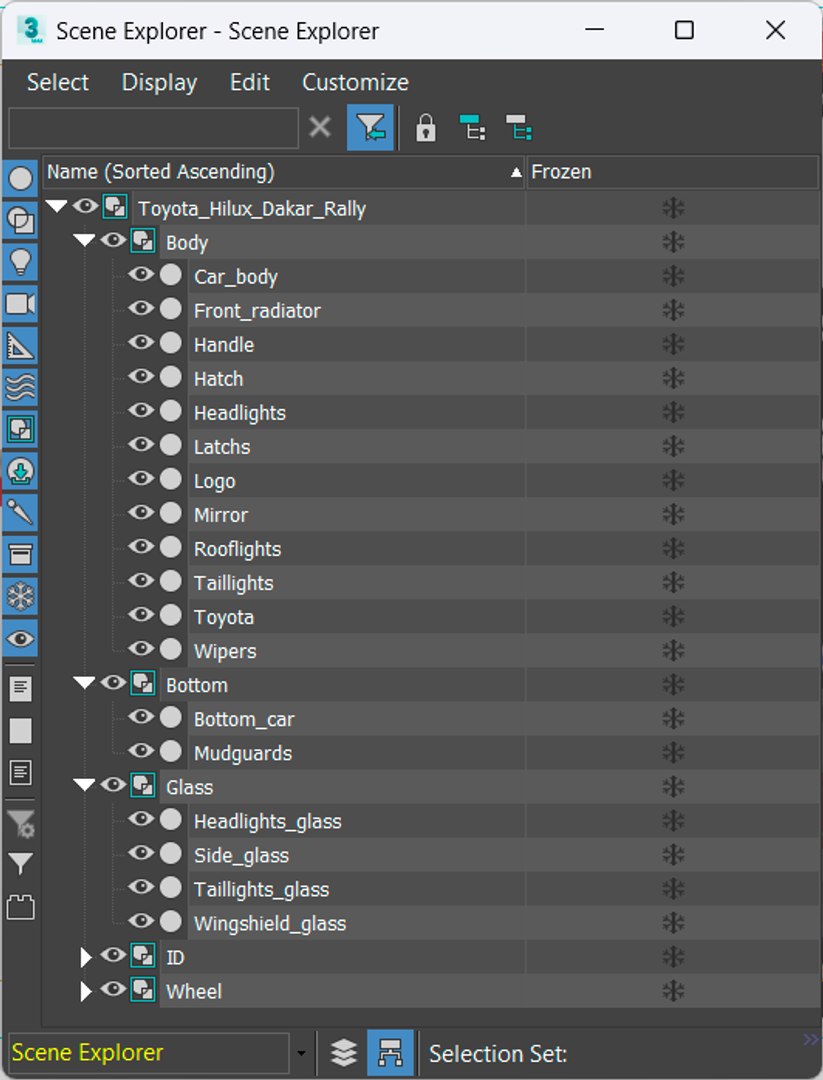Image resolution: width=823 pixels, height=1080 pixels.
Task: Toggle the Display Shapes filter icon
Action: coord(20,220)
